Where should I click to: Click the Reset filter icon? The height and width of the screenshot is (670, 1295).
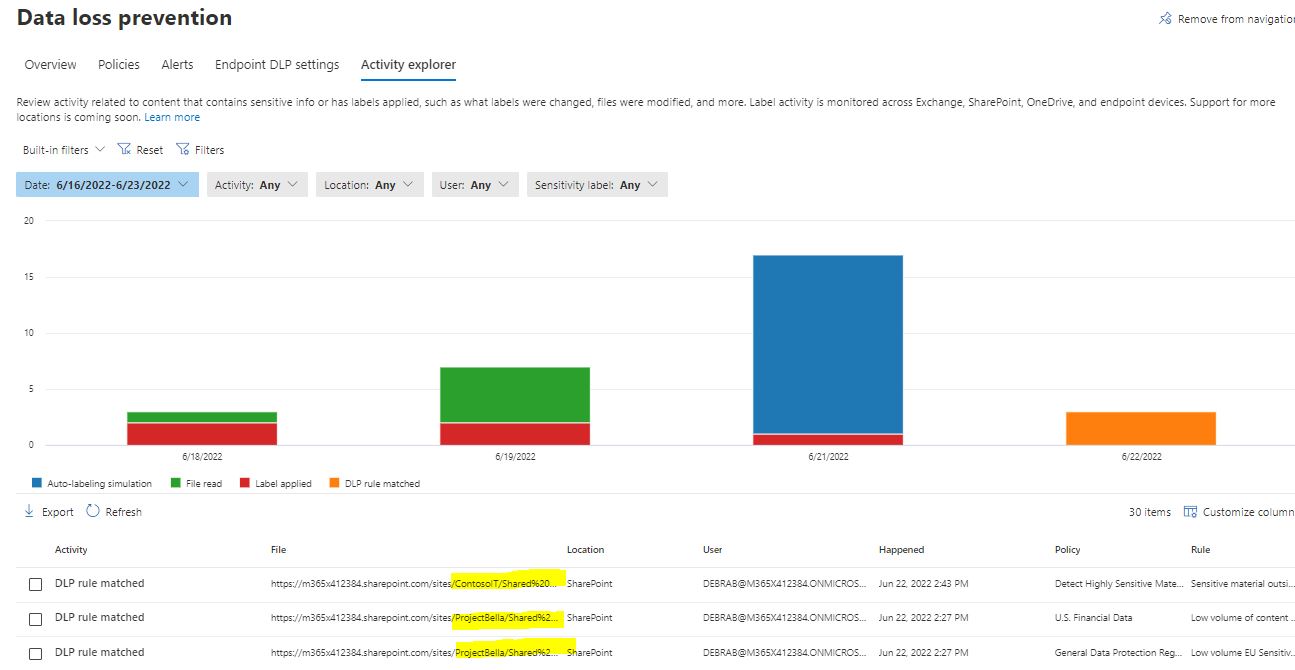point(125,149)
